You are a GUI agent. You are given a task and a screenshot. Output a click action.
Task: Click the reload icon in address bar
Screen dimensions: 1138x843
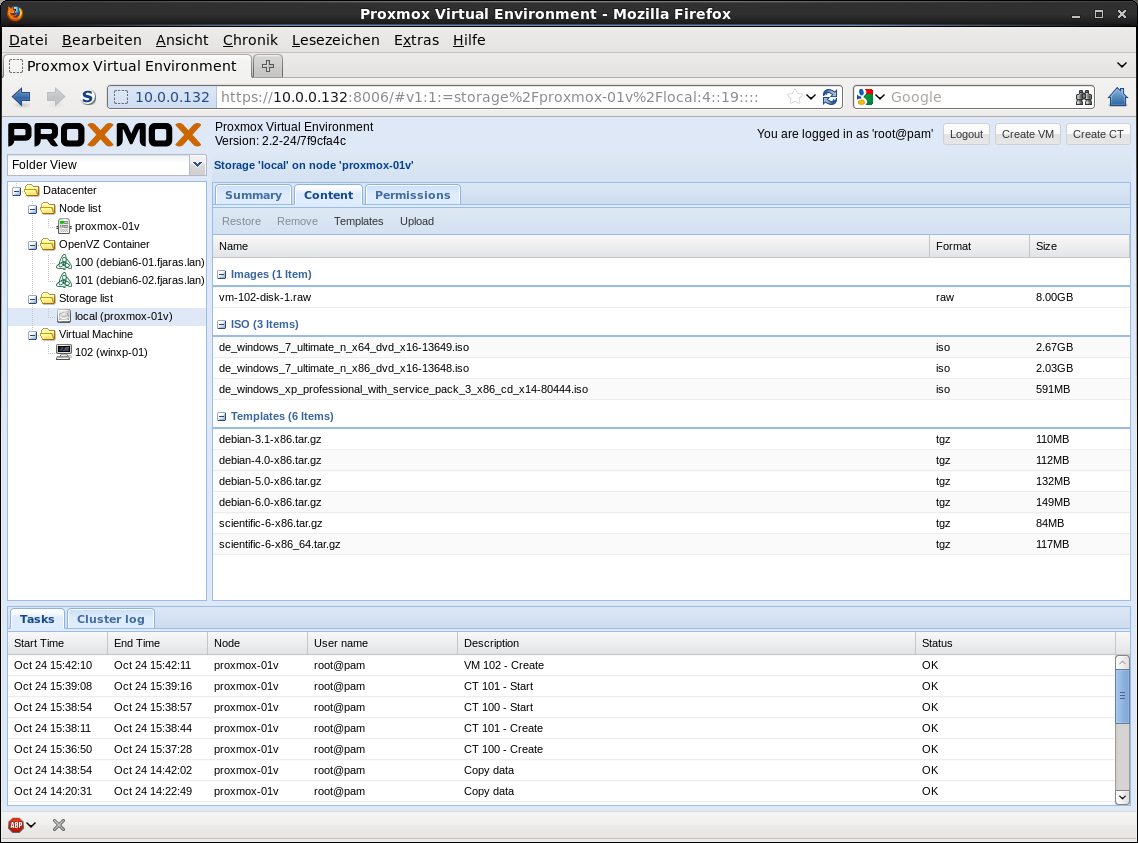[830, 97]
